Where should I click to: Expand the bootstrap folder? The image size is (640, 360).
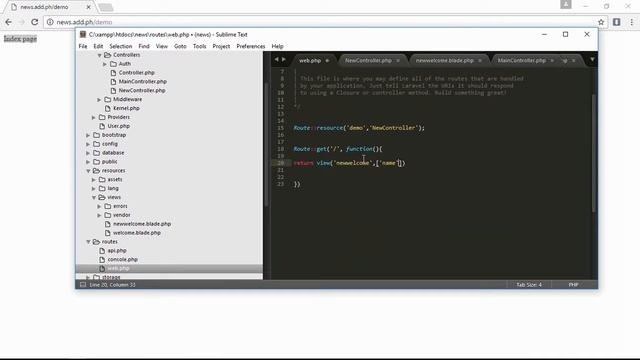pos(88,135)
